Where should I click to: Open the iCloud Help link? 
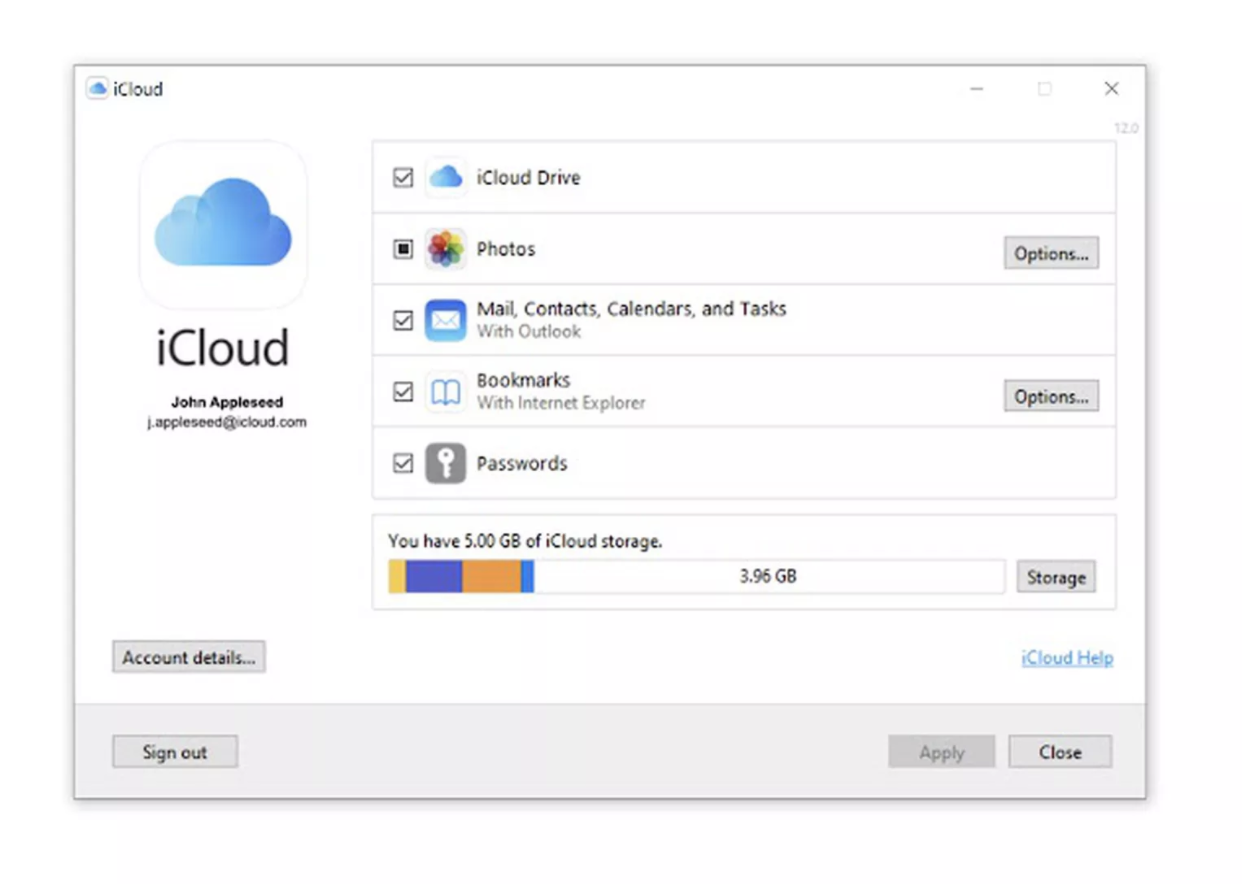[x=1067, y=658]
